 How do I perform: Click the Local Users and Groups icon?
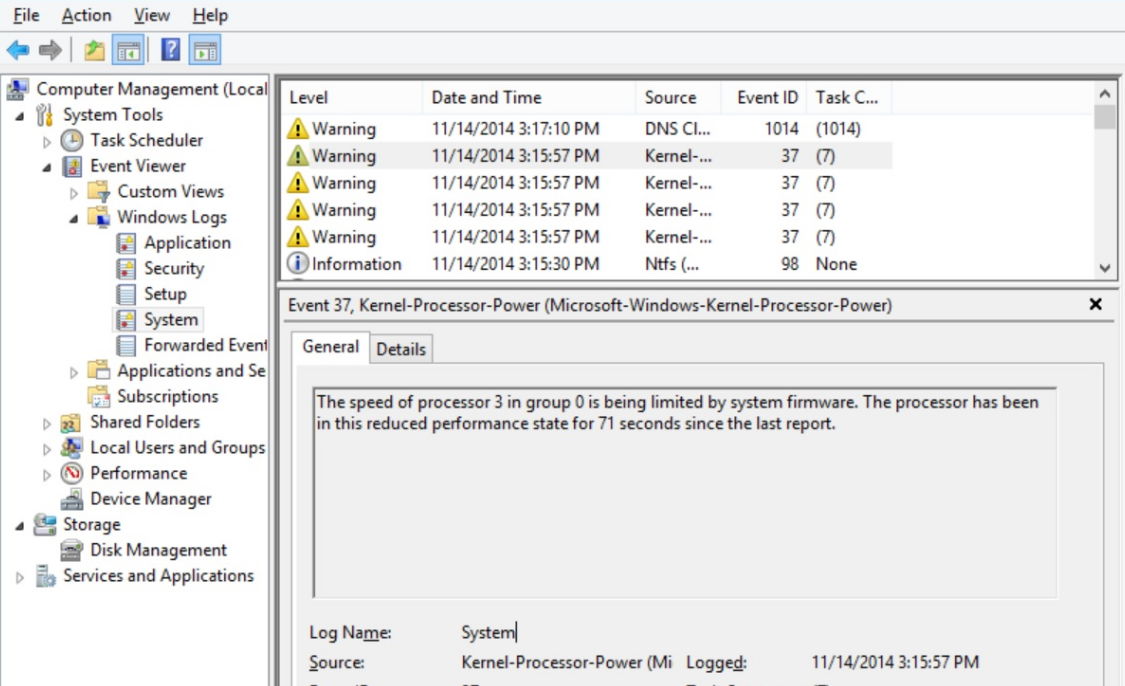pos(71,448)
